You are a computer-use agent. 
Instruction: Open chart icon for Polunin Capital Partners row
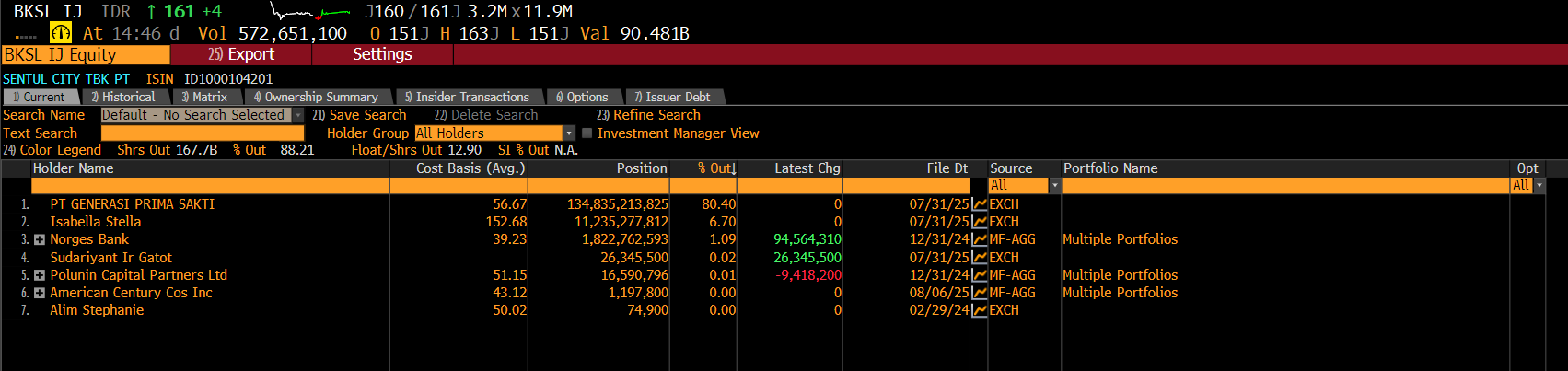[980, 275]
